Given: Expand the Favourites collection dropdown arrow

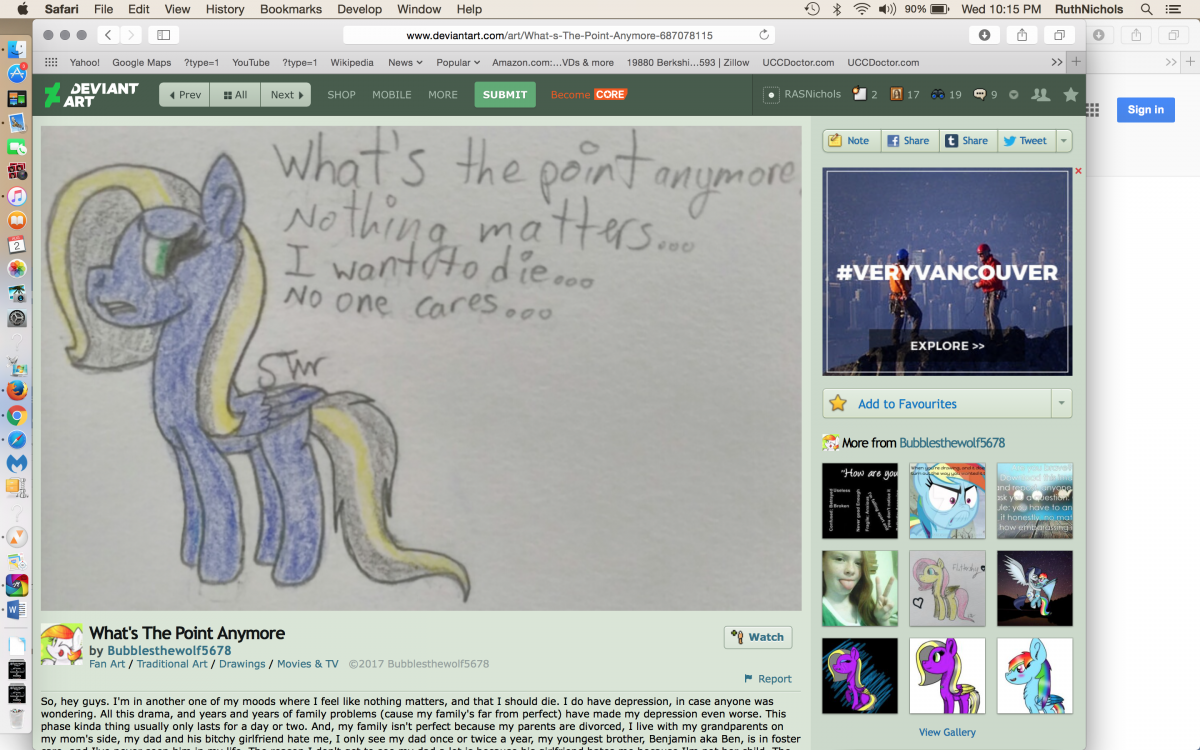Looking at the screenshot, I should point(1061,404).
